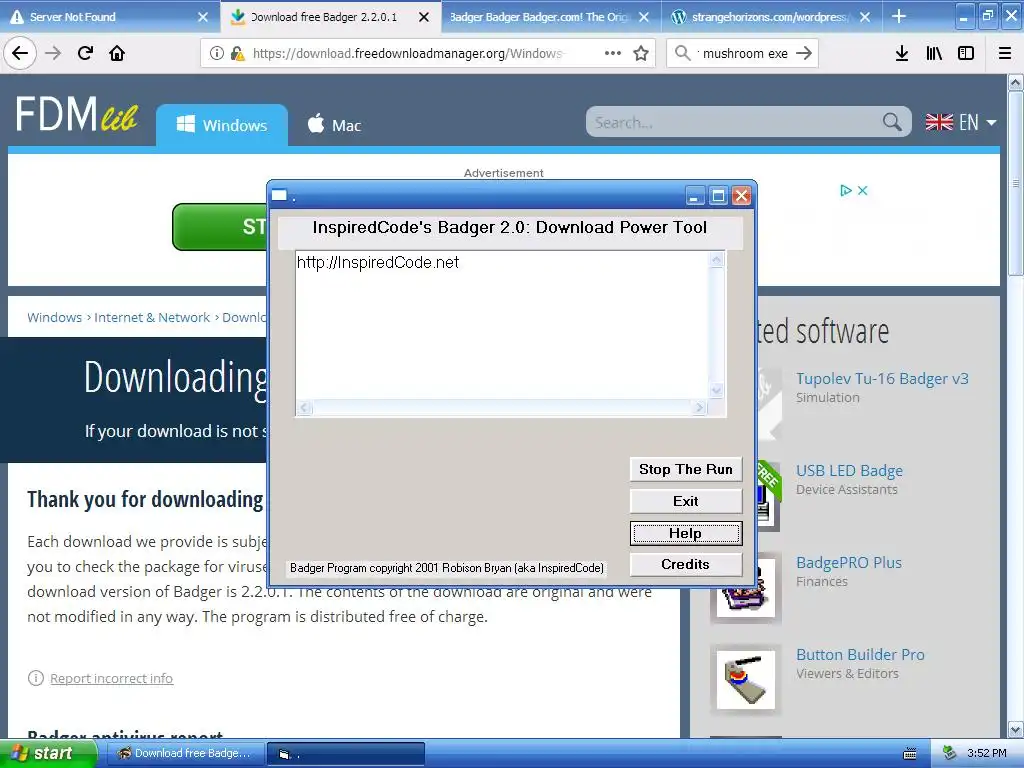Image resolution: width=1024 pixels, height=768 pixels.
Task: Click inside the Badger URL text area
Action: pyautogui.click(x=502, y=325)
